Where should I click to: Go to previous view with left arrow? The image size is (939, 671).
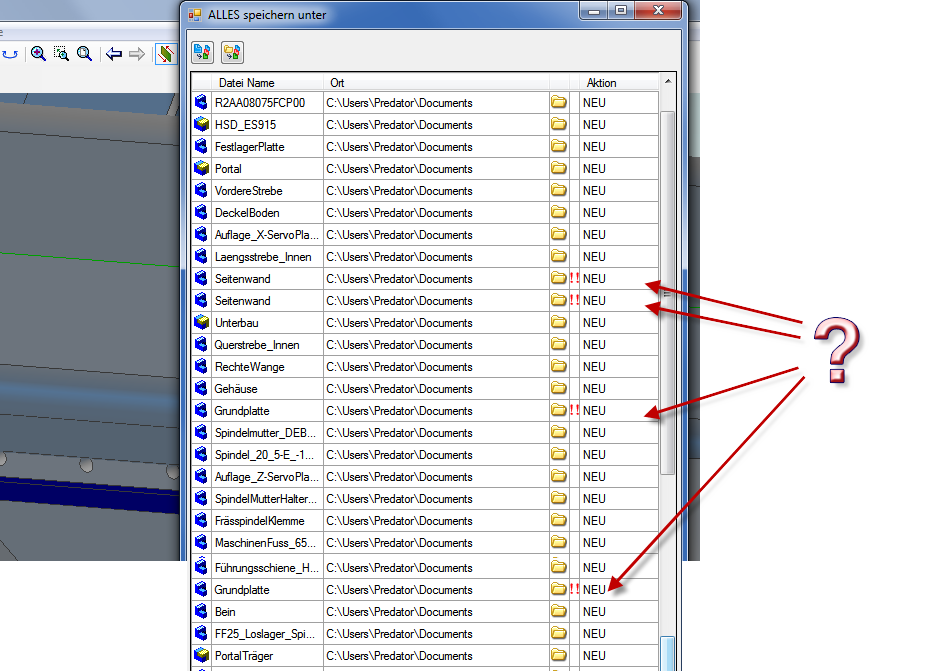click(114, 54)
